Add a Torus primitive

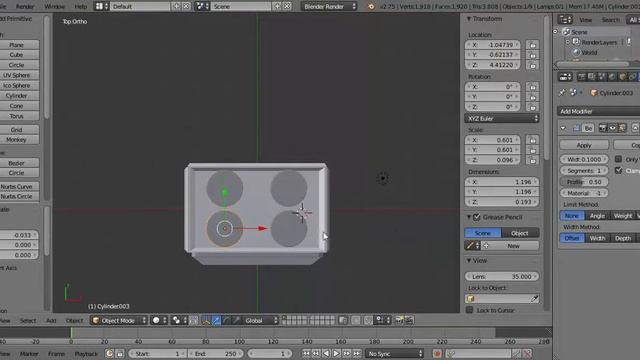coord(16,116)
